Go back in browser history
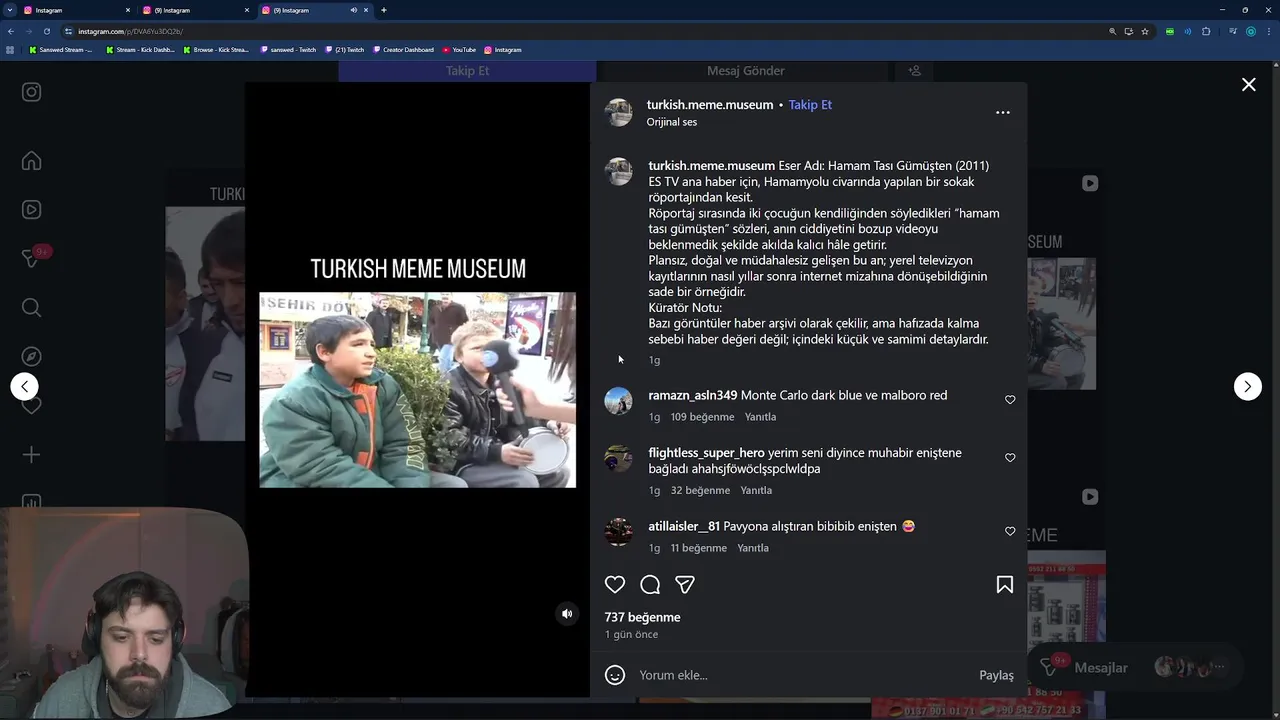Screen dimensions: 1280x720 click(x=10, y=31)
